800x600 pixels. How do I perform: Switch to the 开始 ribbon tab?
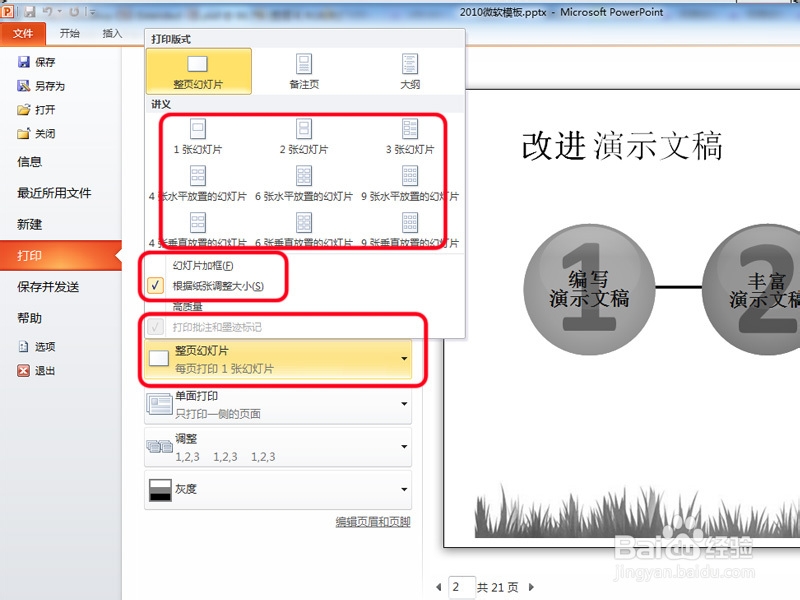(69, 34)
